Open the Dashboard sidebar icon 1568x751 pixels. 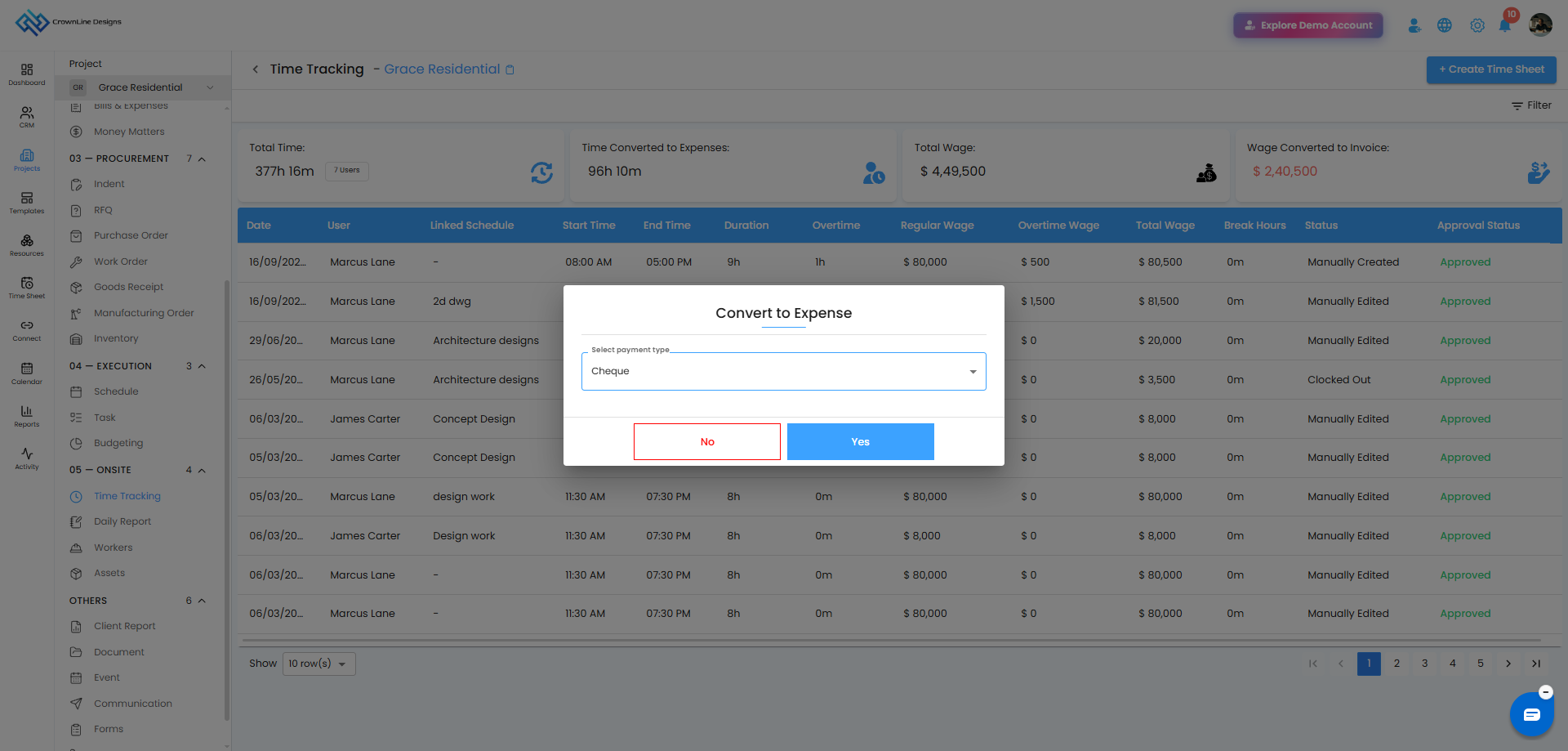coord(27,74)
